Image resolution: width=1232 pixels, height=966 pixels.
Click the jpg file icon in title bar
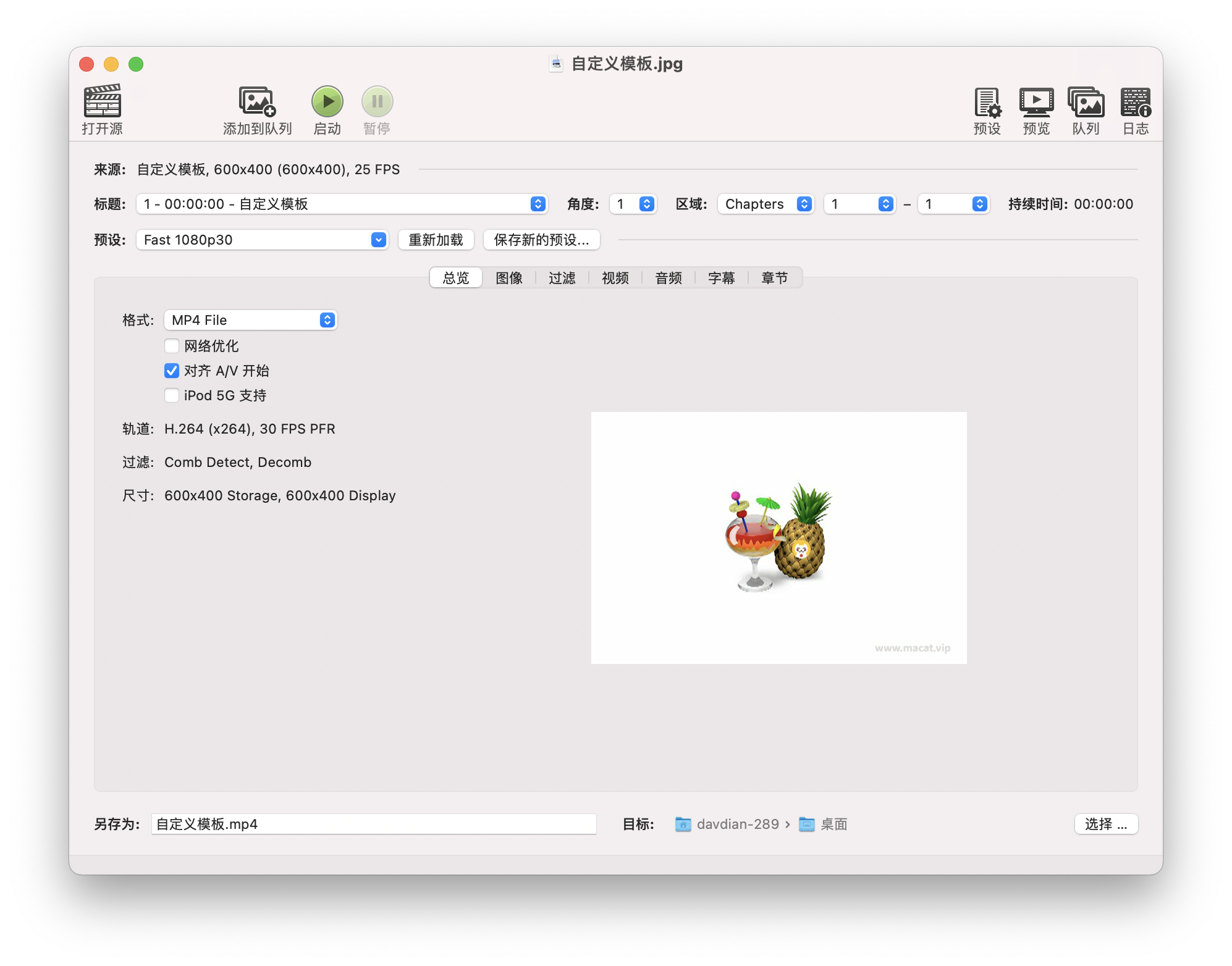click(x=556, y=64)
